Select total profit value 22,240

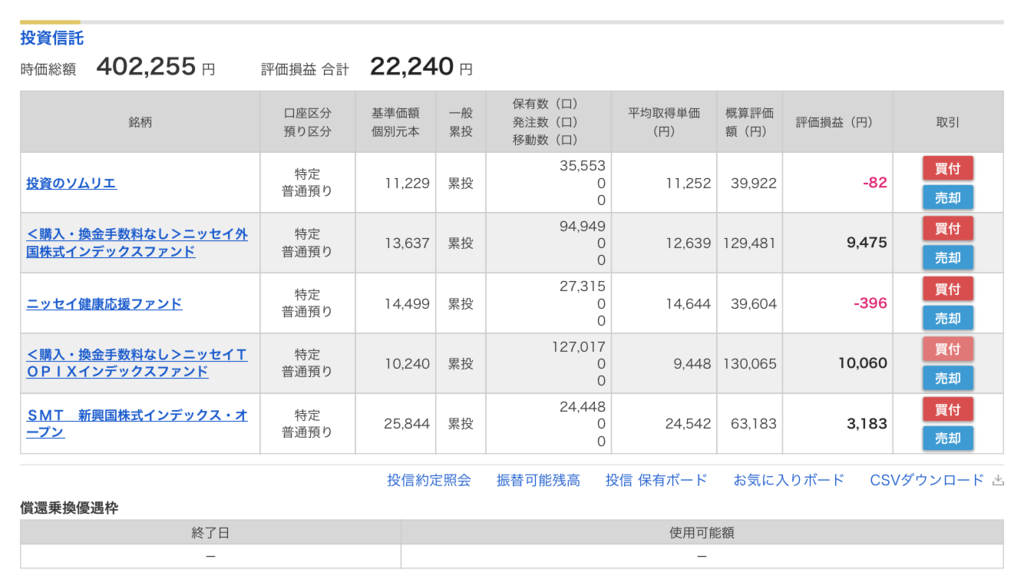[411, 67]
